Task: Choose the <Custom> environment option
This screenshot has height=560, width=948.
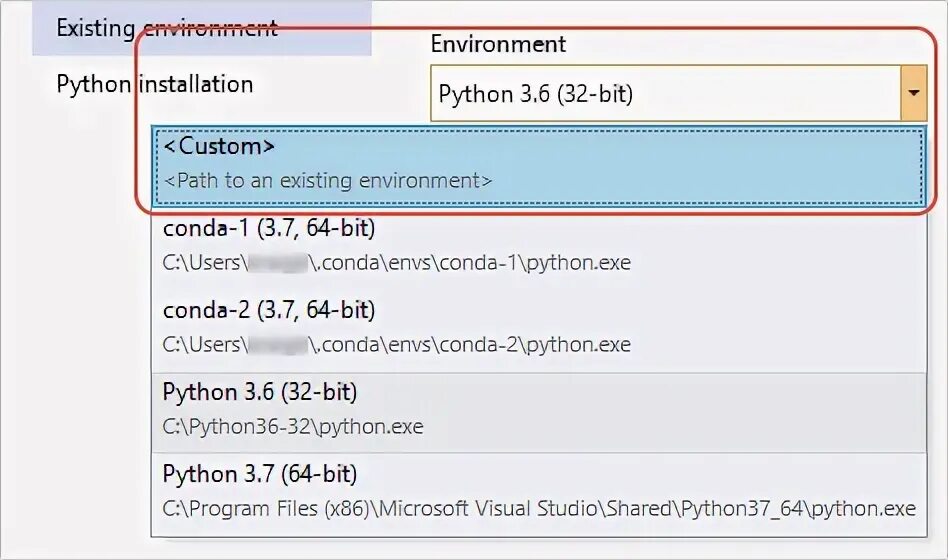Action: (x=219, y=146)
